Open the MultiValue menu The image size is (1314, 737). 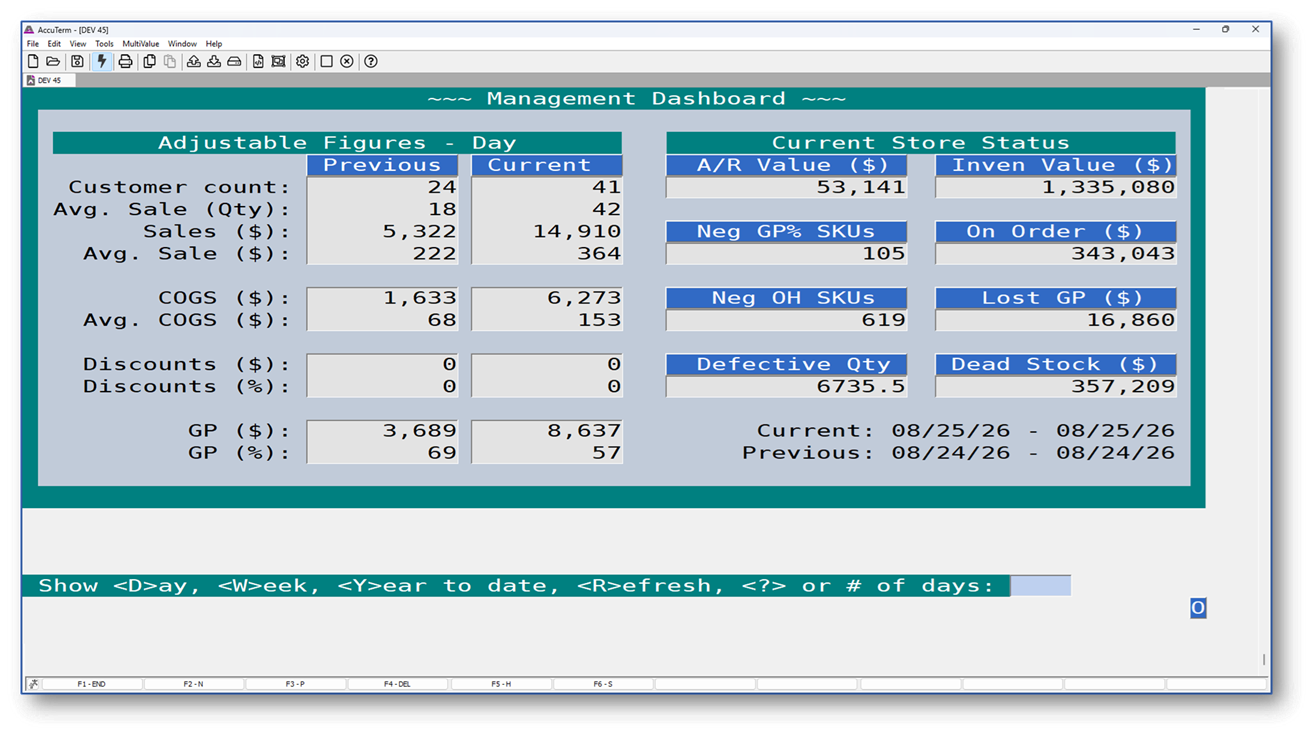pos(141,44)
